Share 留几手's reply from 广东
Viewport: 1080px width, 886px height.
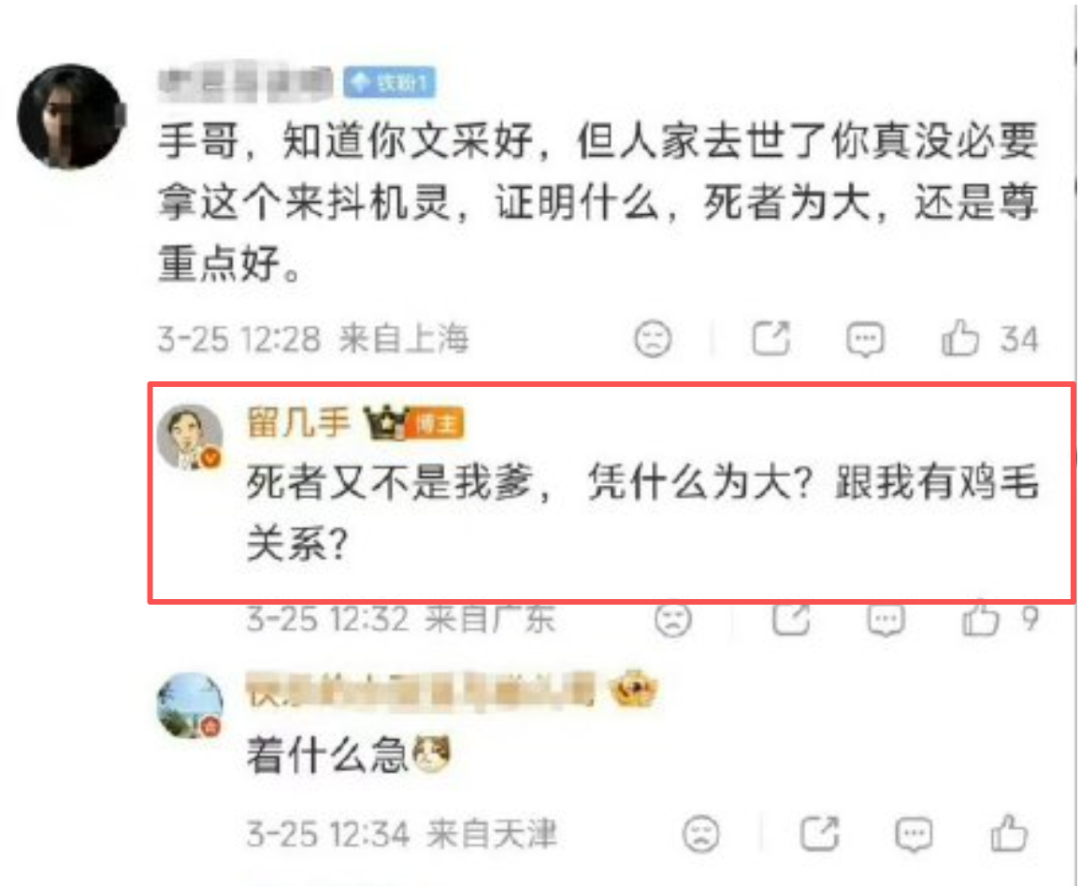(791, 619)
